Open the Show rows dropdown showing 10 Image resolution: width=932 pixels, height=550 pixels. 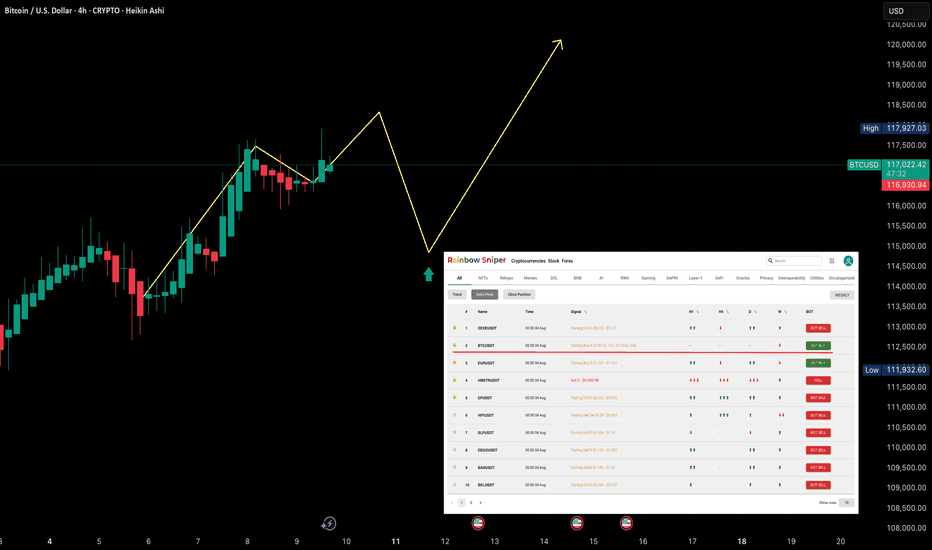pos(847,502)
